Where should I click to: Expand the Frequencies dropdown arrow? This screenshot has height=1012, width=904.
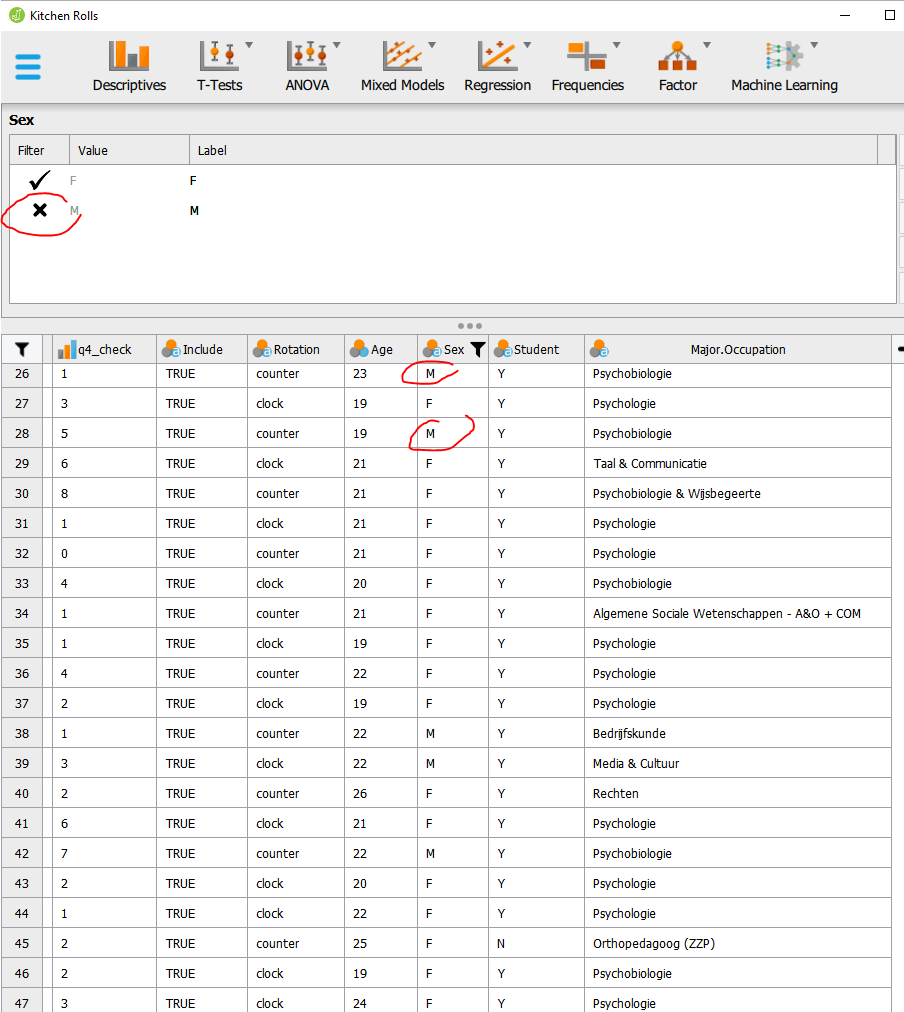pyautogui.click(x=616, y=45)
